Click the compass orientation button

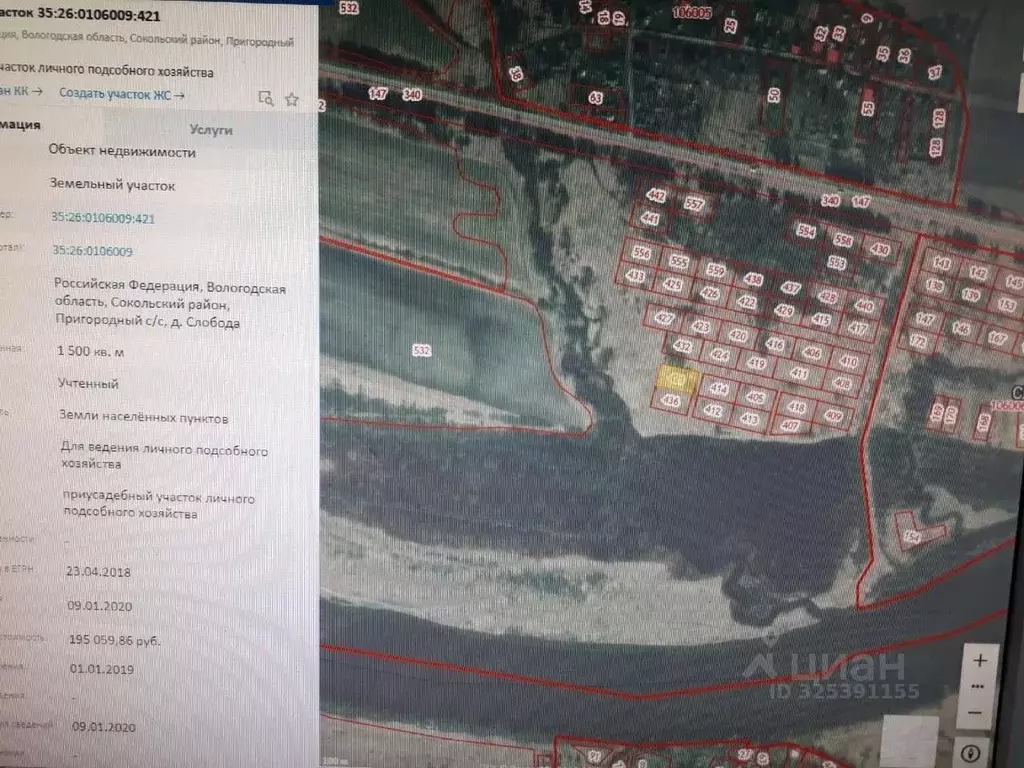coord(969,751)
